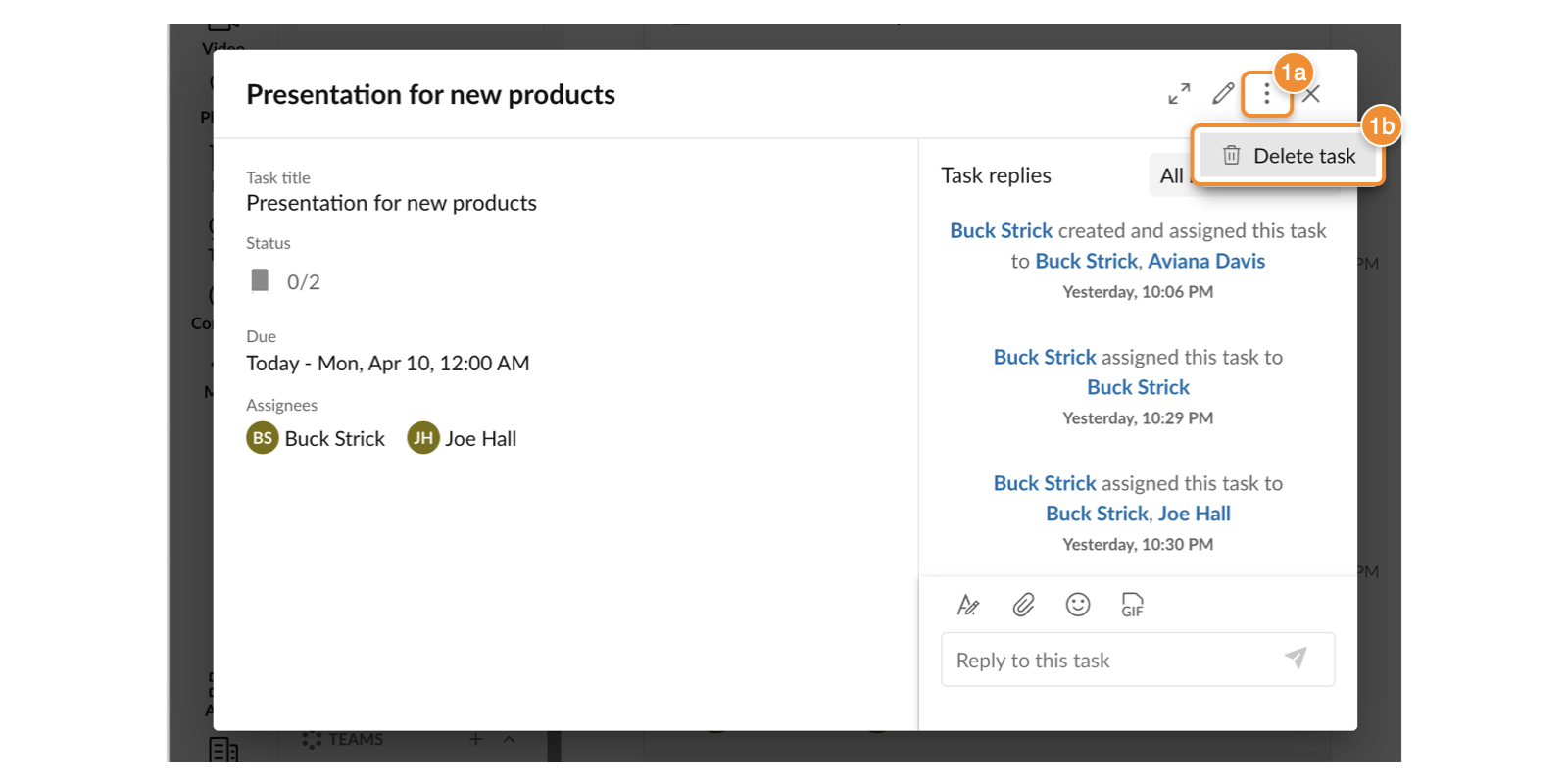Click the Yesterday, 10:06 PM timestamp
Image resolution: width=1568 pixels, height=784 pixels.
pyautogui.click(x=1138, y=292)
